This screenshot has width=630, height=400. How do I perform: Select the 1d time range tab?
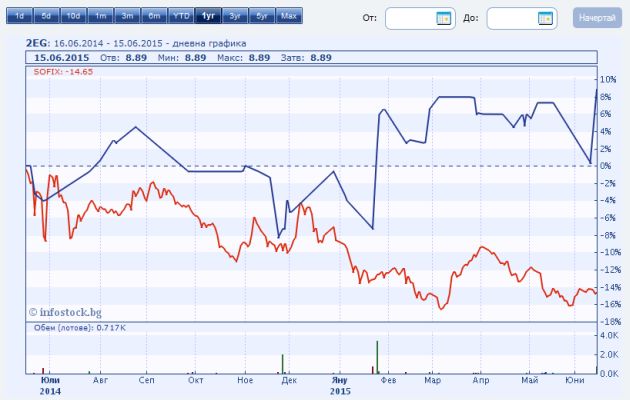[19, 17]
